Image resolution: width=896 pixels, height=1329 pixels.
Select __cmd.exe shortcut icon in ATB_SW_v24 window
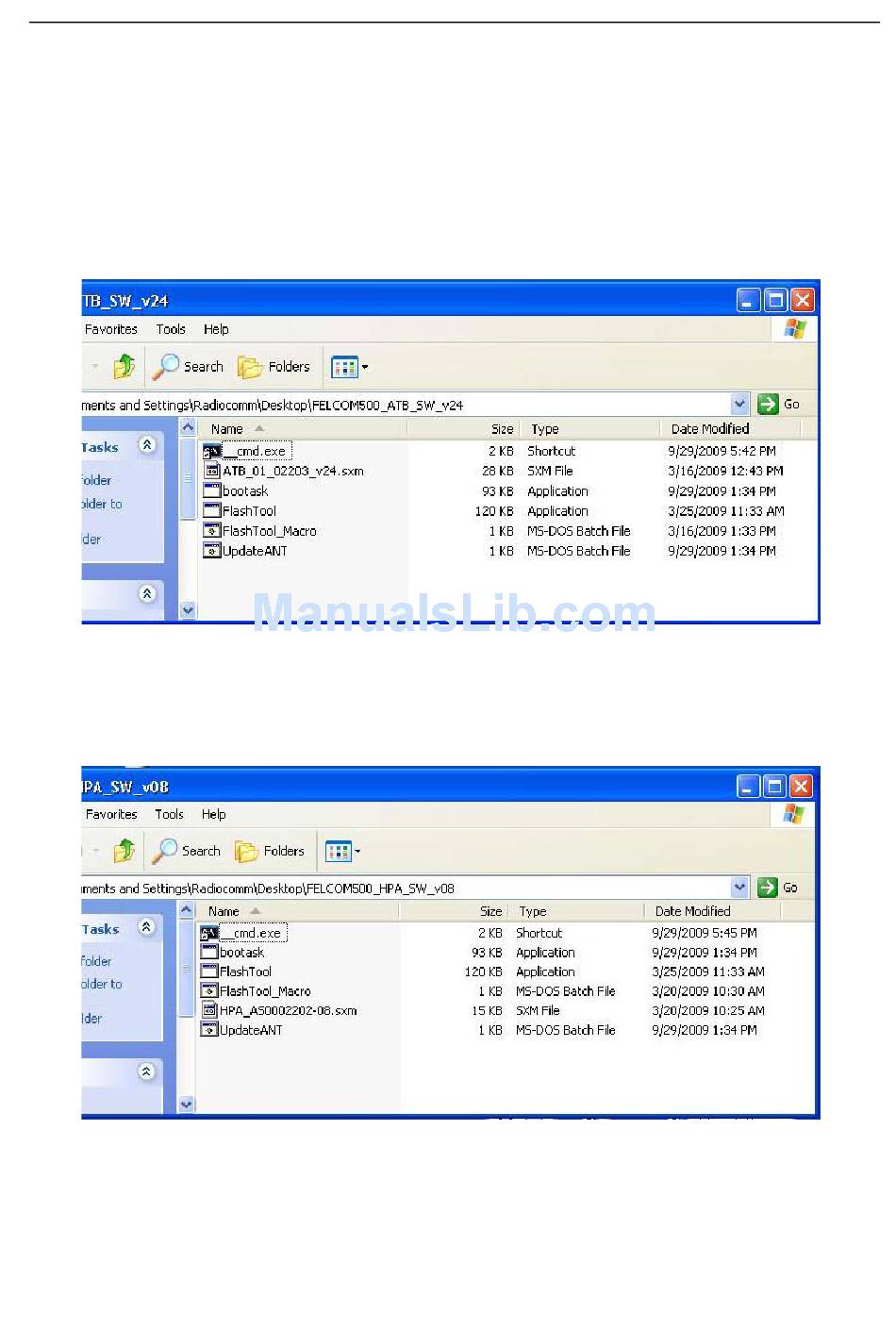pos(212,451)
